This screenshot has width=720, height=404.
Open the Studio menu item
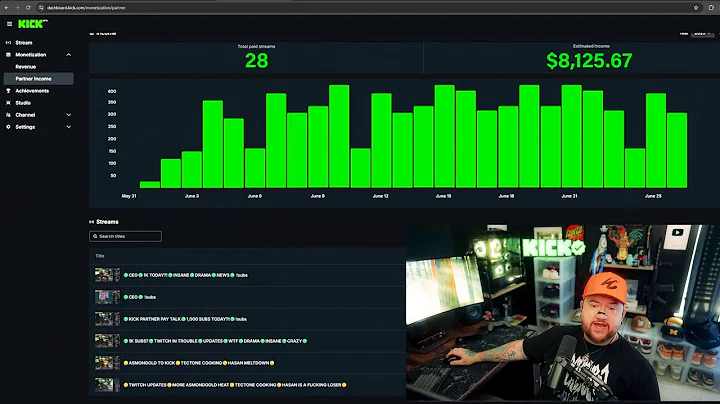(23, 103)
